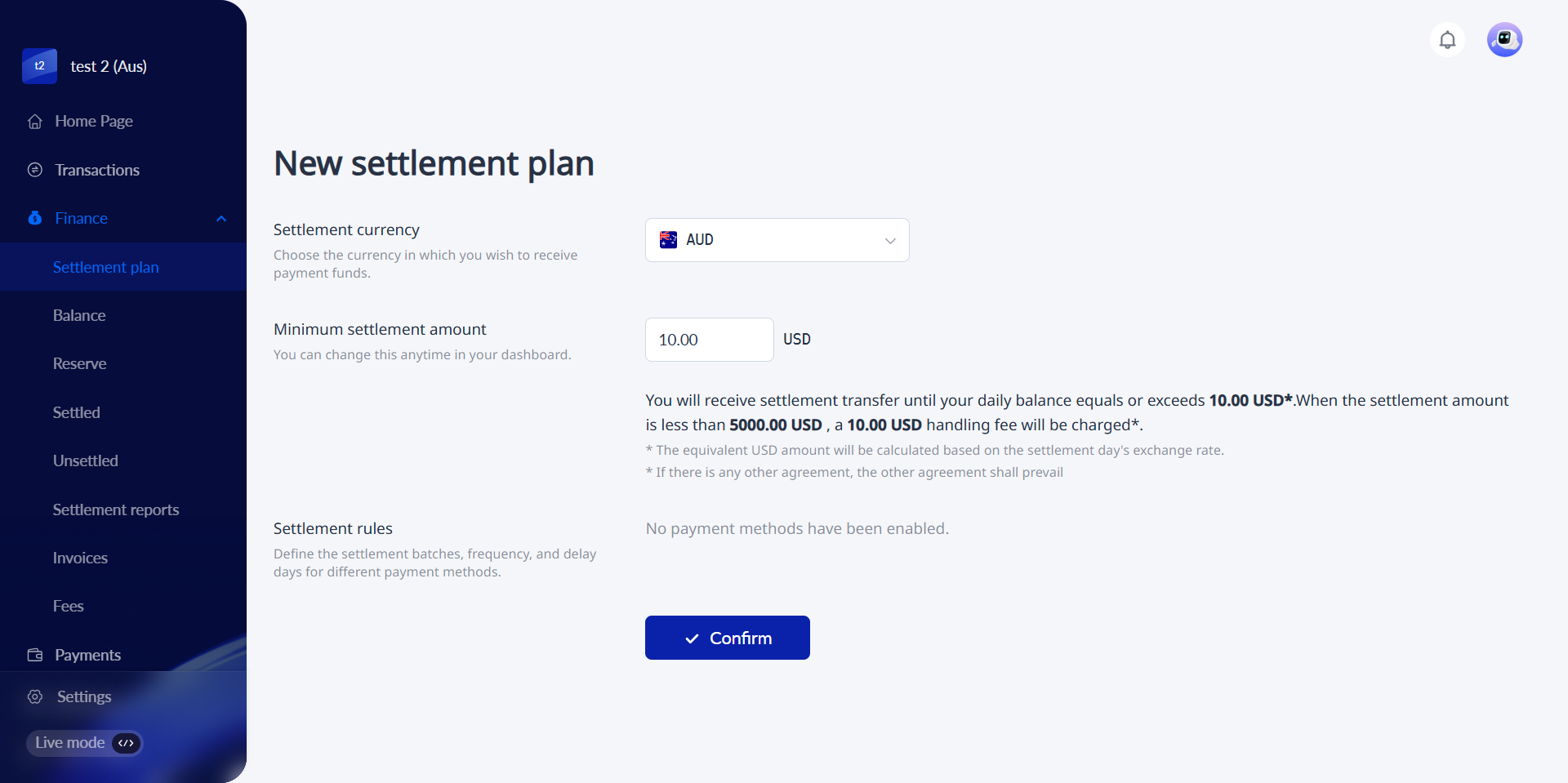The image size is (1568, 783).
Task: Click the Australian flag in currency selector
Action: click(x=668, y=240)
